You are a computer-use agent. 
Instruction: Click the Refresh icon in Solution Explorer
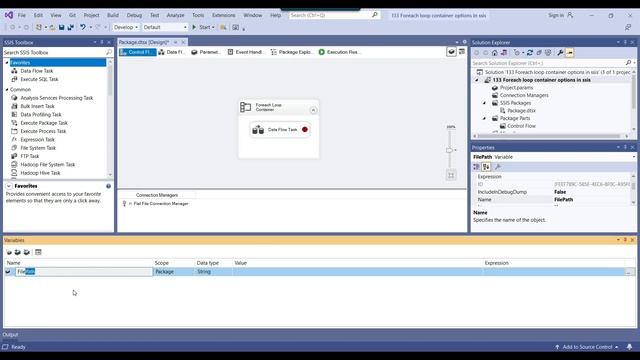[530, 53]
